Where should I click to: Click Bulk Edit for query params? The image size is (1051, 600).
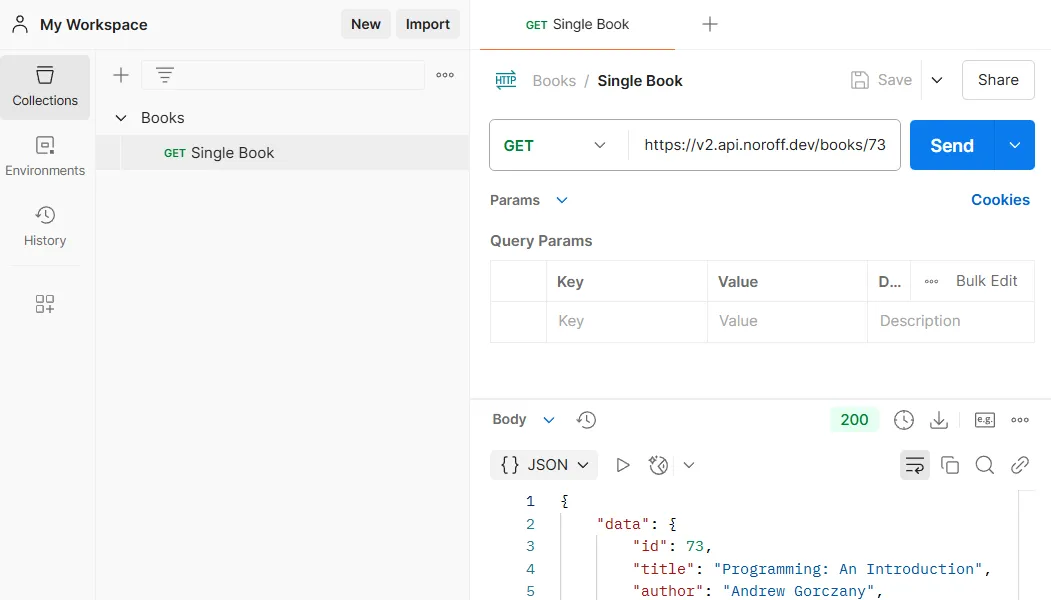click(x=986, y=281)
